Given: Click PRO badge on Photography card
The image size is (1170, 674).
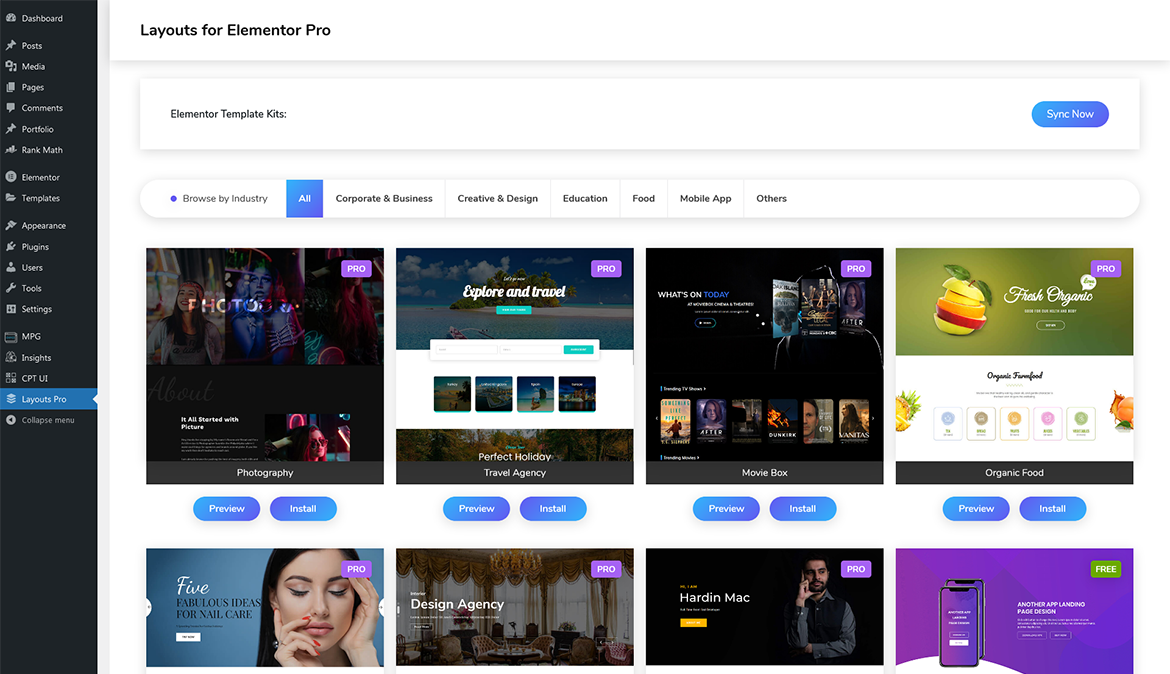Looking at the screenshot, I should [356, 269].
